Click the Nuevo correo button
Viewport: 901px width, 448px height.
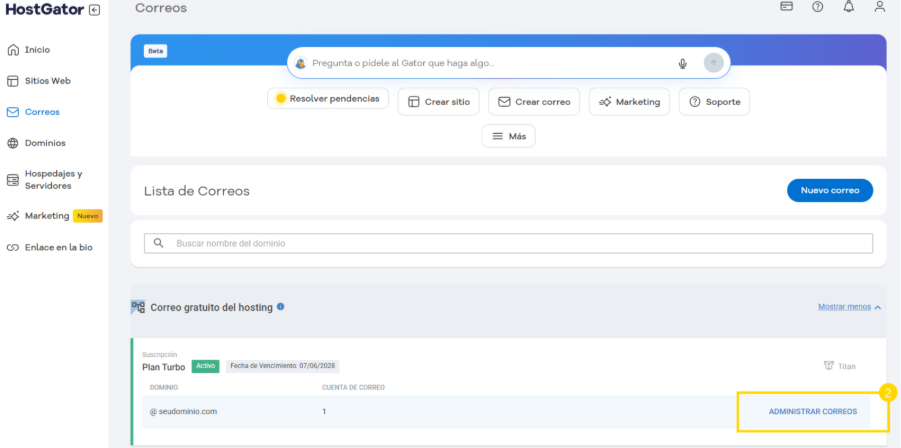point(829,190)
